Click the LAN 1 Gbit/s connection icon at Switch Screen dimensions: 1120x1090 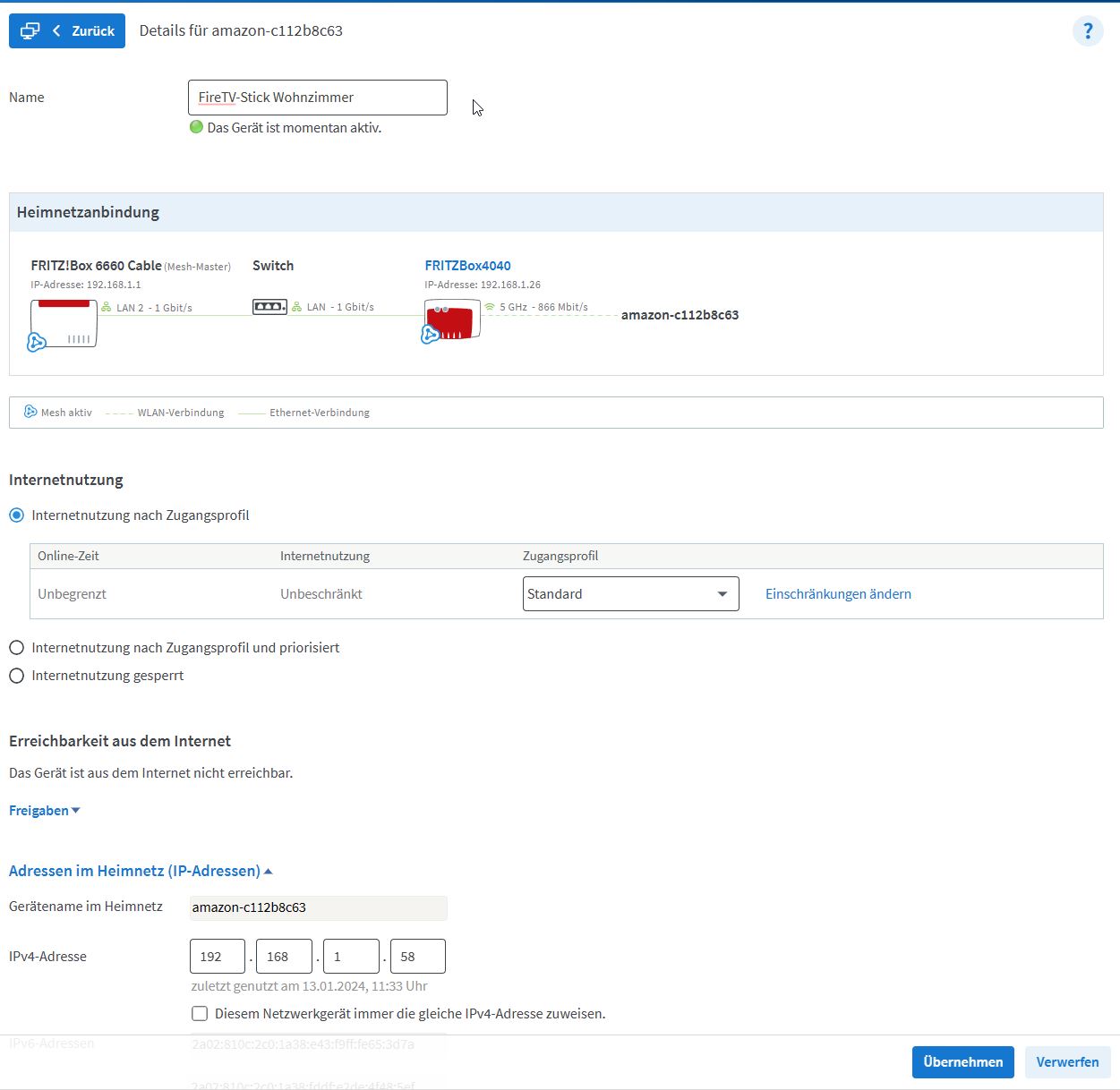[297, 307]
